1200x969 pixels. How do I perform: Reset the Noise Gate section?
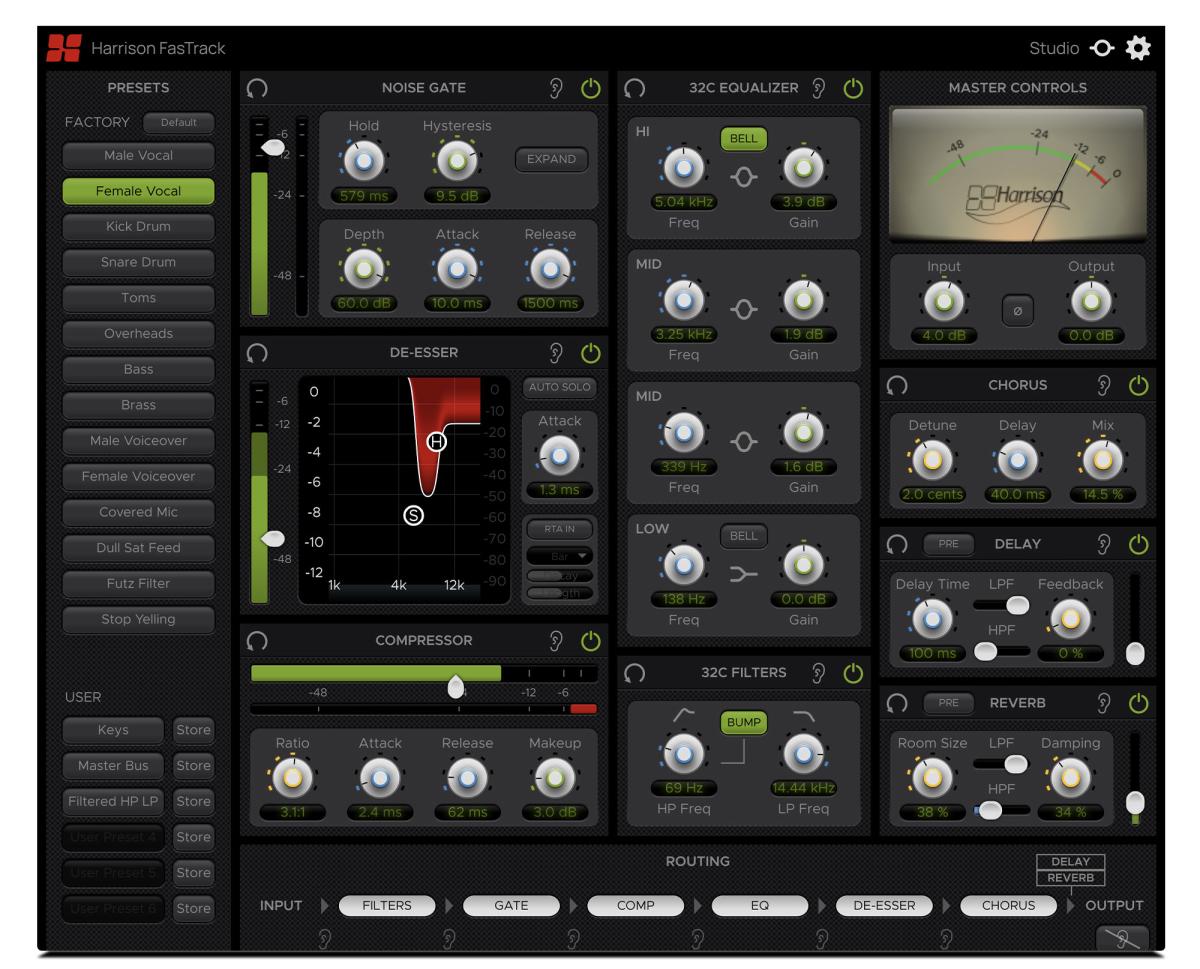pyautogui.click(x=257, y=89)
